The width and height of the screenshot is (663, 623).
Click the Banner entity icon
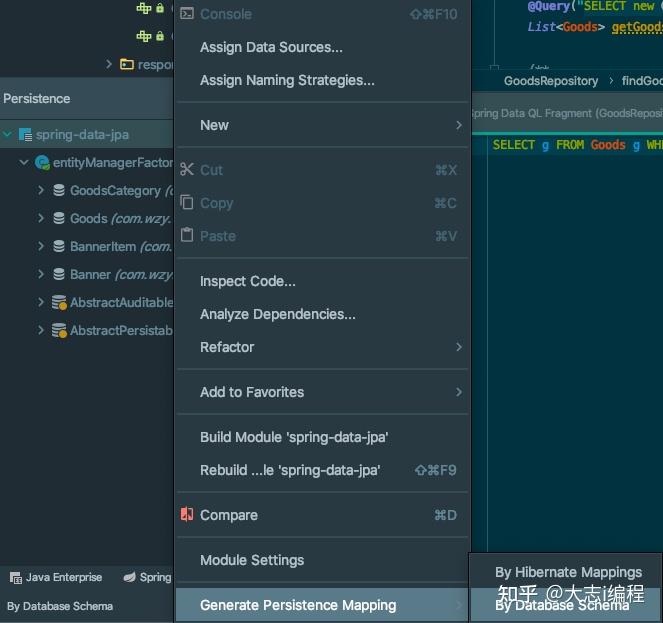click(59, 274)
